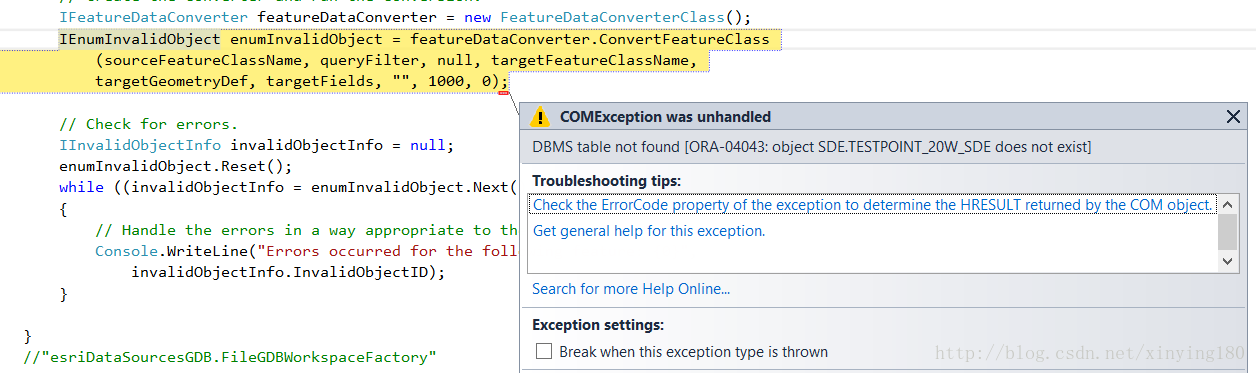Click the yellow warning icon in exception dialog

pyautogui.click(x=540, y=117)
